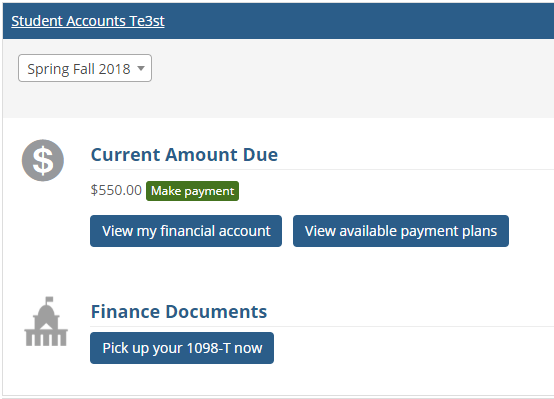The width and height of the screenshot is (554, 399).
Task: Open the Student Accounts Te3st link
Action: [x=88, y=21]
